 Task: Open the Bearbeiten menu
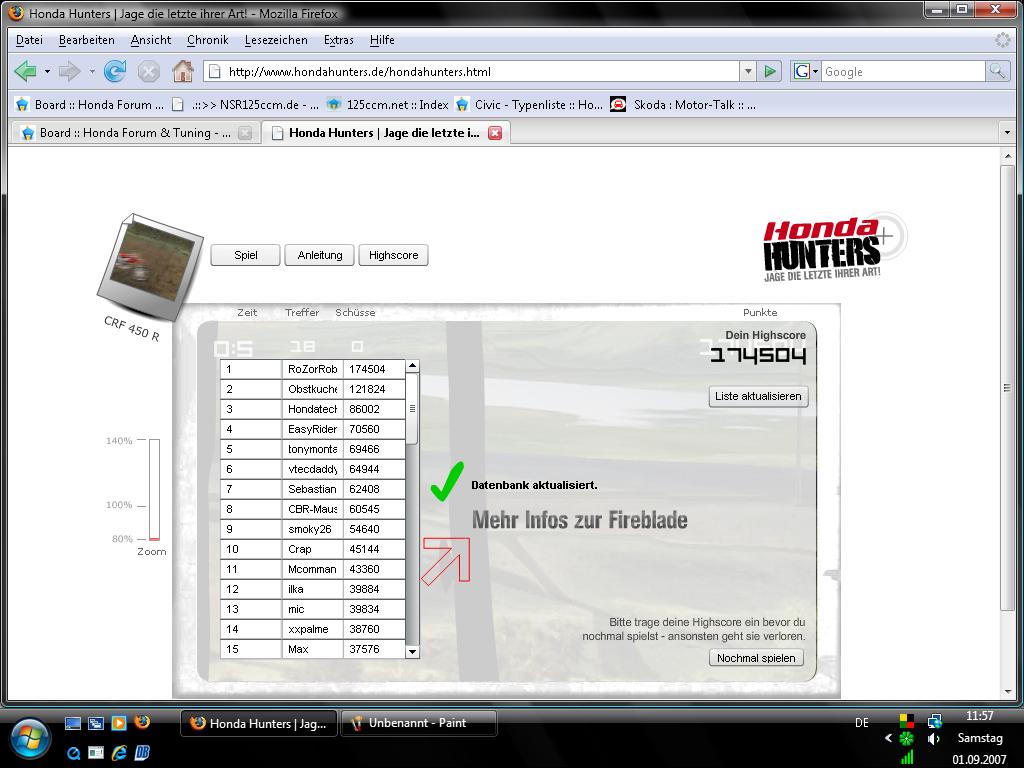coord(87,40)
